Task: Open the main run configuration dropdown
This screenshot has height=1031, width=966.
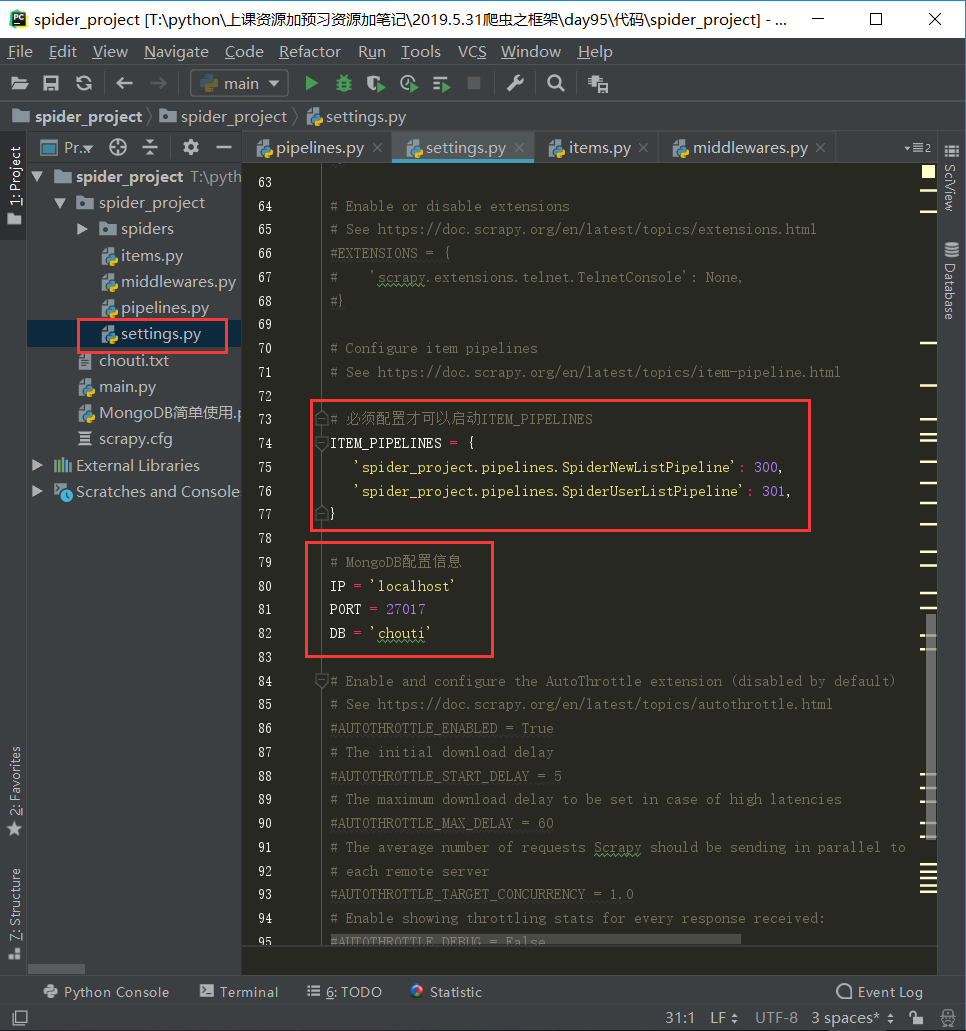Action: tap(240, 84)
